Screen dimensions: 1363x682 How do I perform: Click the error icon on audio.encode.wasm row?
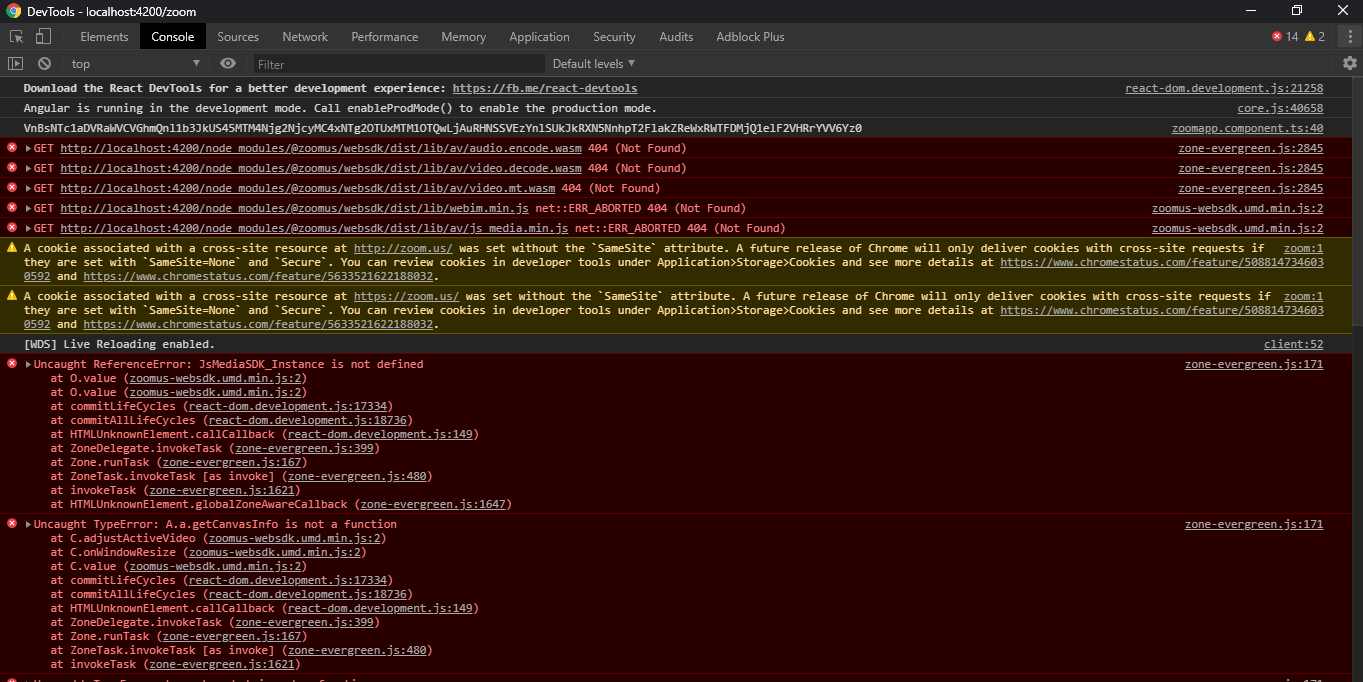[12, 147]
